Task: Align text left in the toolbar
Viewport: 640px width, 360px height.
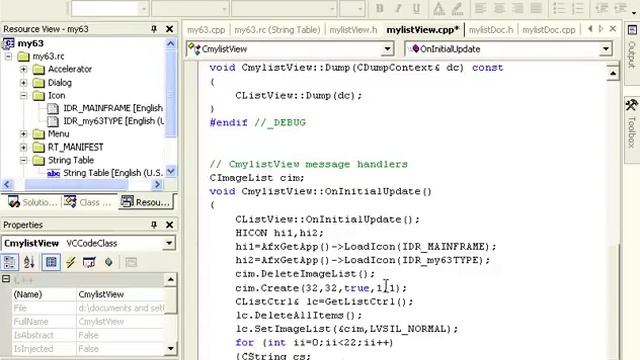Action: pos(480,8)
